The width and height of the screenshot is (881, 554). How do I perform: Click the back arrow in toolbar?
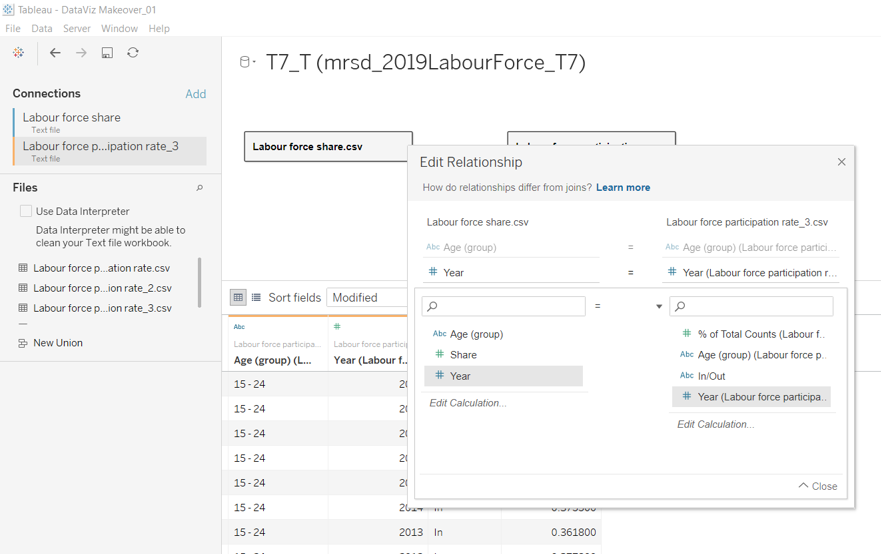(x=55, y=53)
